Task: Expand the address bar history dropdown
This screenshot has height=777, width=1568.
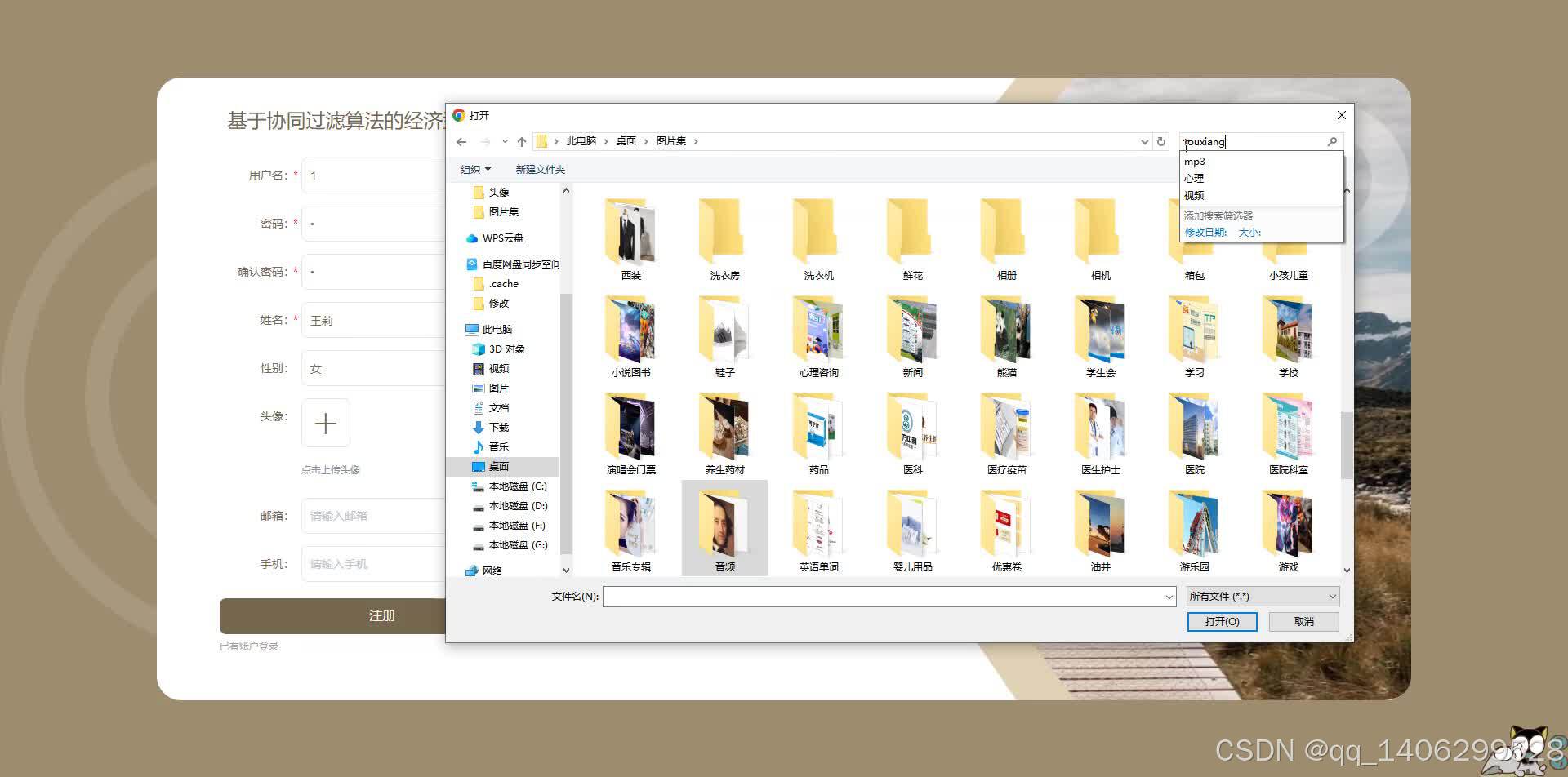Action: [x=1143, y=141]
